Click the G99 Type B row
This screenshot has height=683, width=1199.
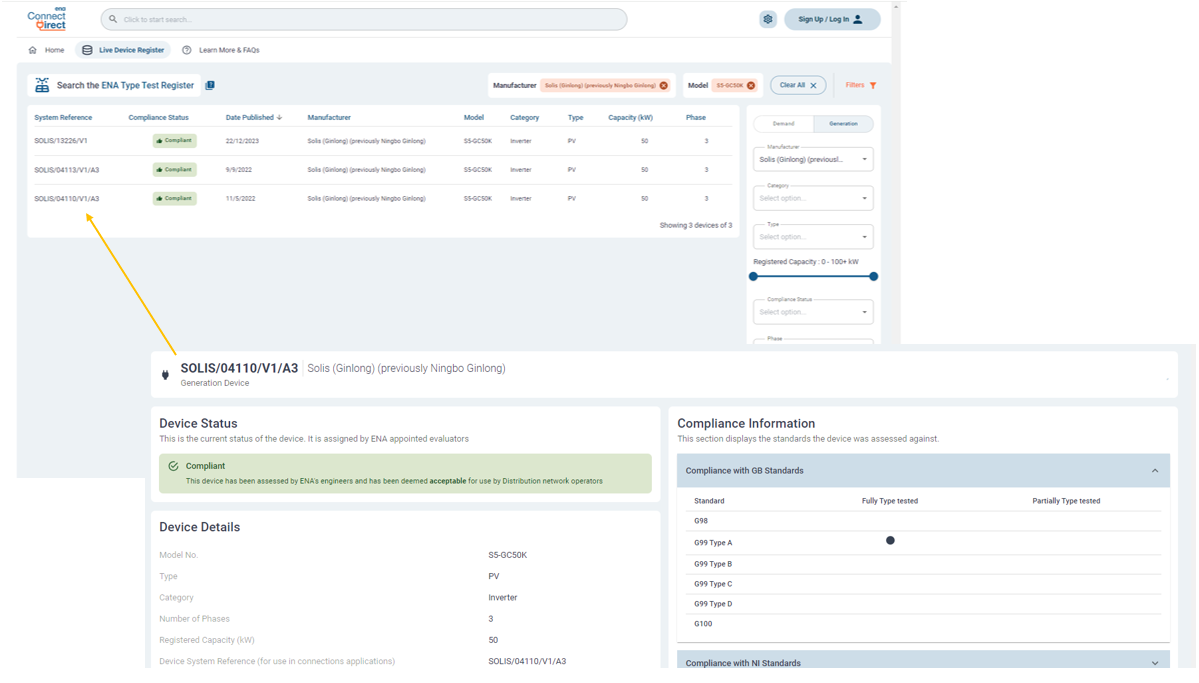click(923, 564)
